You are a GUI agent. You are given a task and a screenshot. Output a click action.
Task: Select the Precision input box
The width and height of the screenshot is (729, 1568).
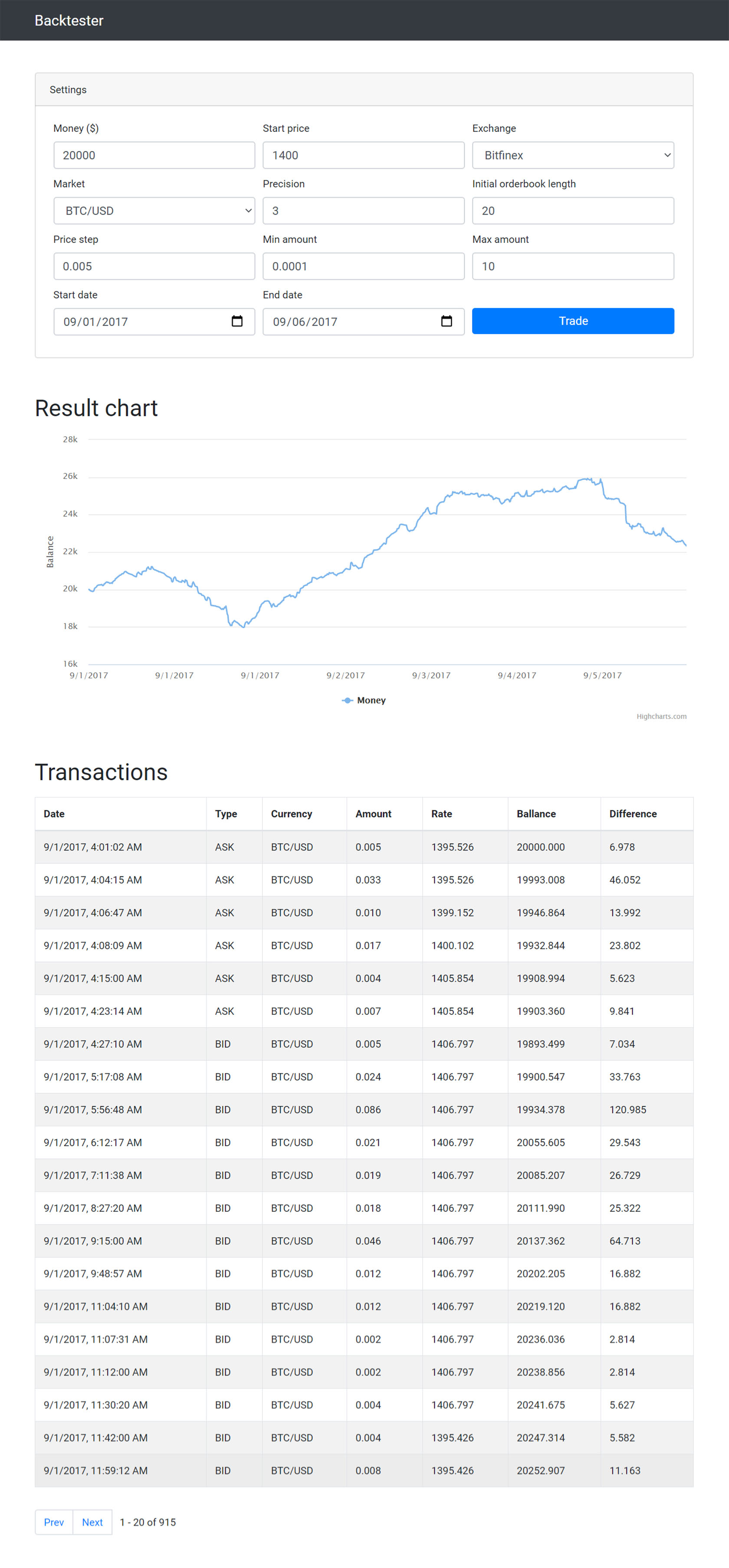[363, 210]
